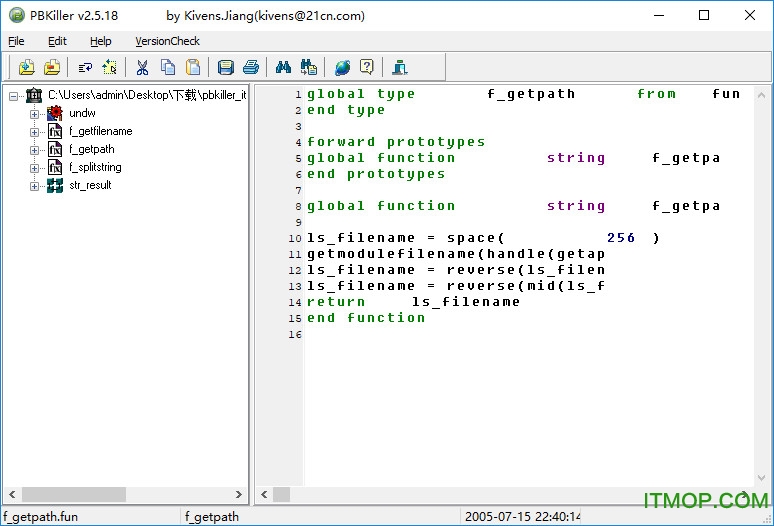Click code line 'end function'
Image resolution: width=774 pixels, height=526 pixels.
click(x=366, y=318)
